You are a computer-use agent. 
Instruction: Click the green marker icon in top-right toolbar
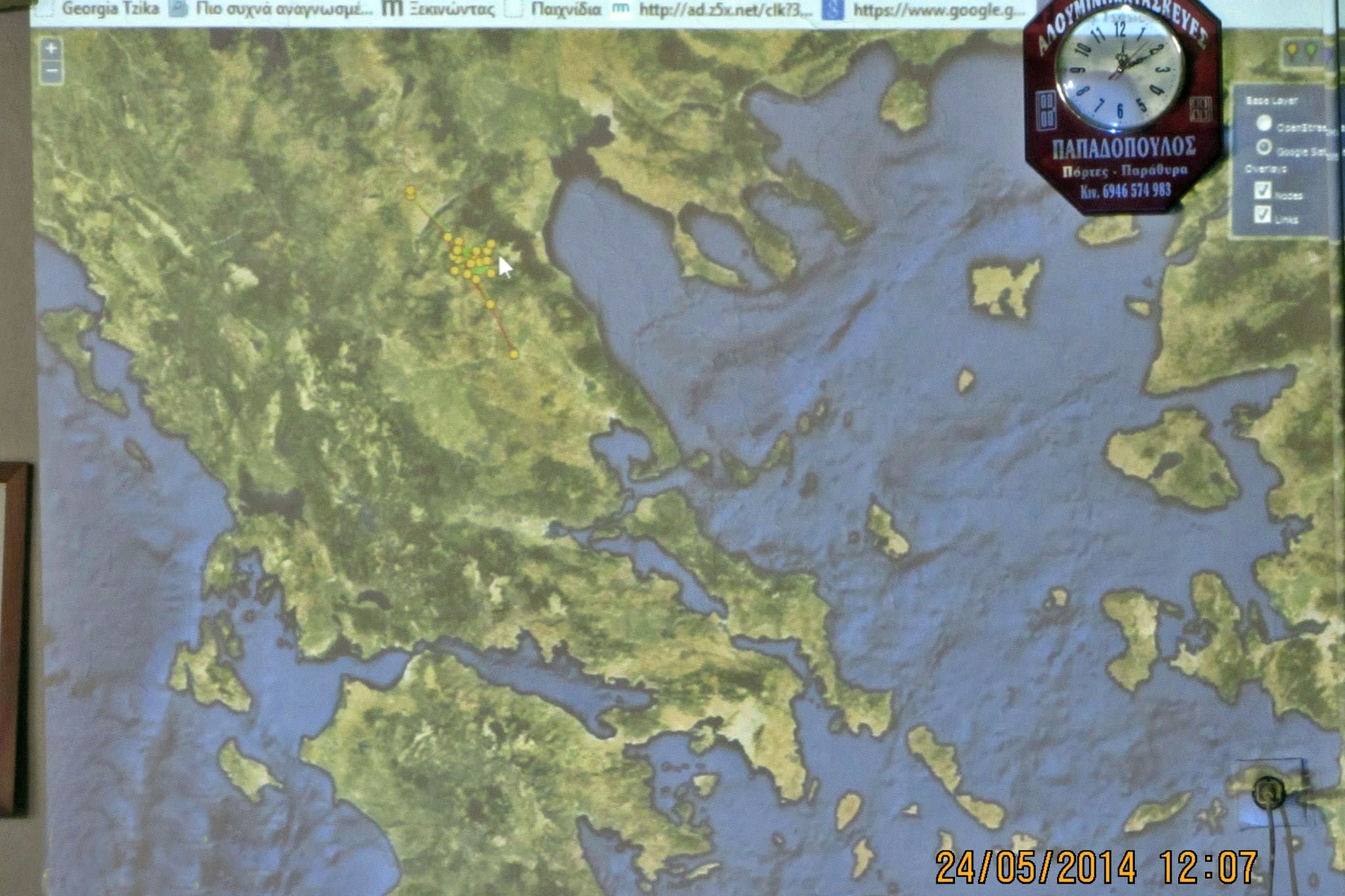[x=1311, y=51]
